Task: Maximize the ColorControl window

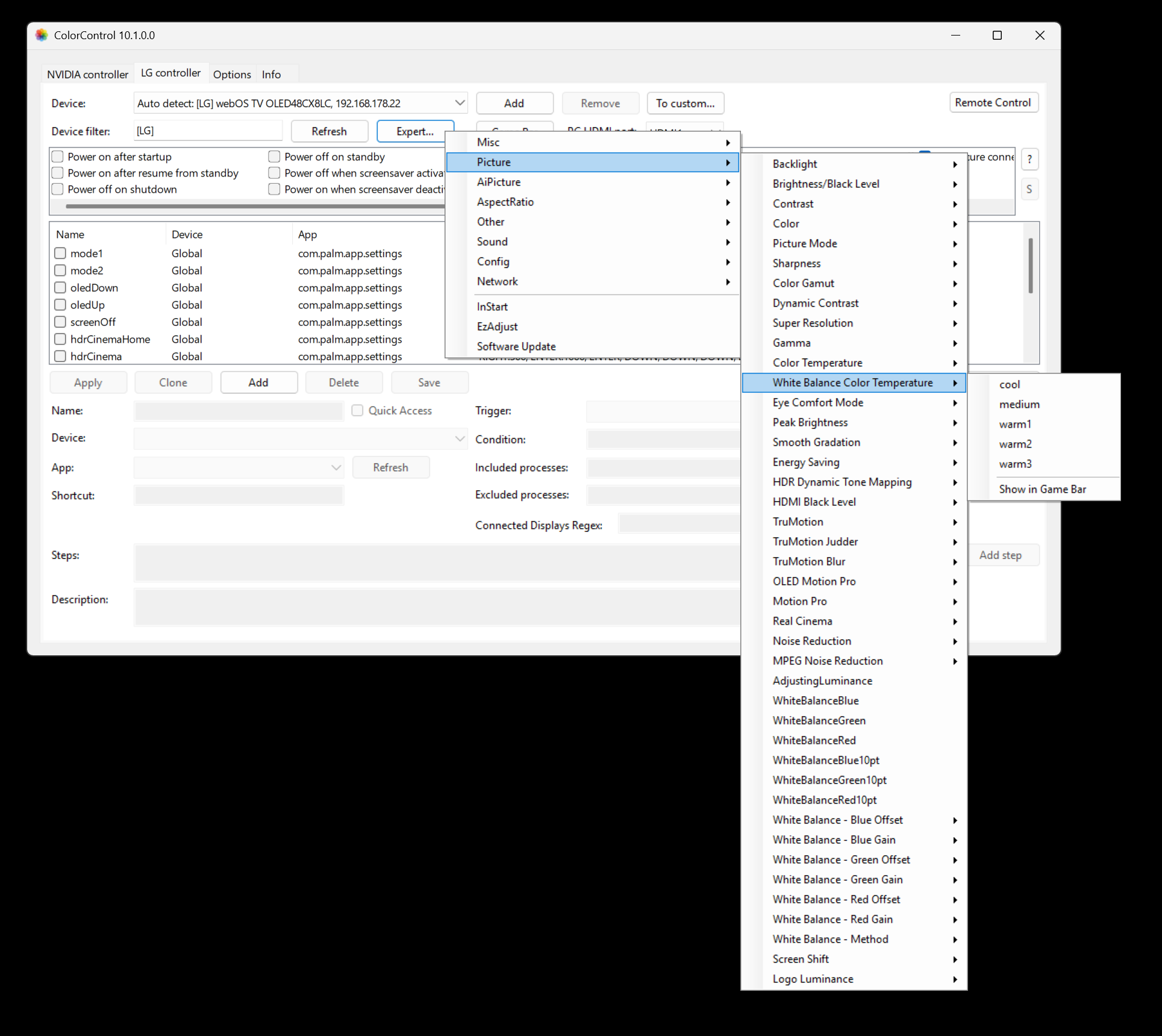Action: point(997,36)
